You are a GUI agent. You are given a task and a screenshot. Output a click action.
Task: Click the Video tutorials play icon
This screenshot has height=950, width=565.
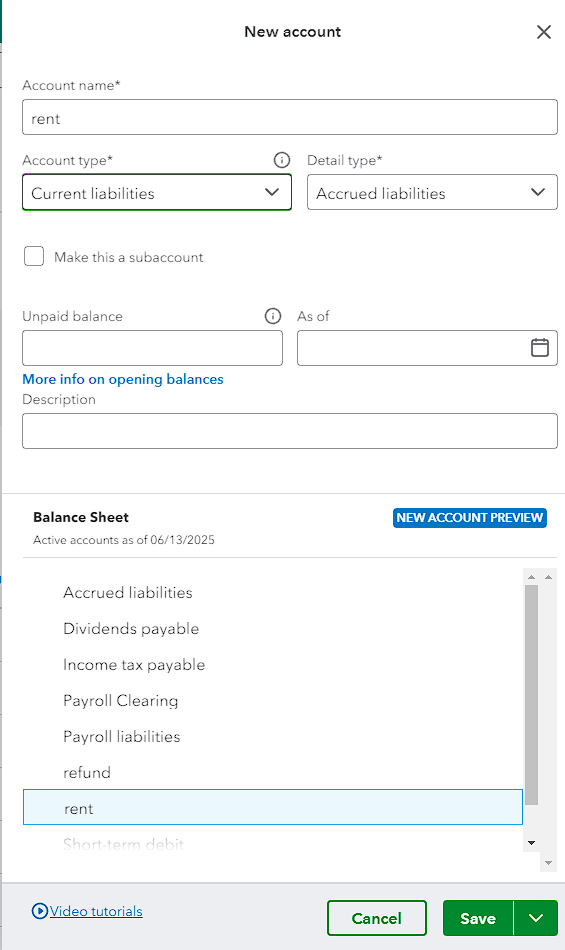[x=39, y=911]
